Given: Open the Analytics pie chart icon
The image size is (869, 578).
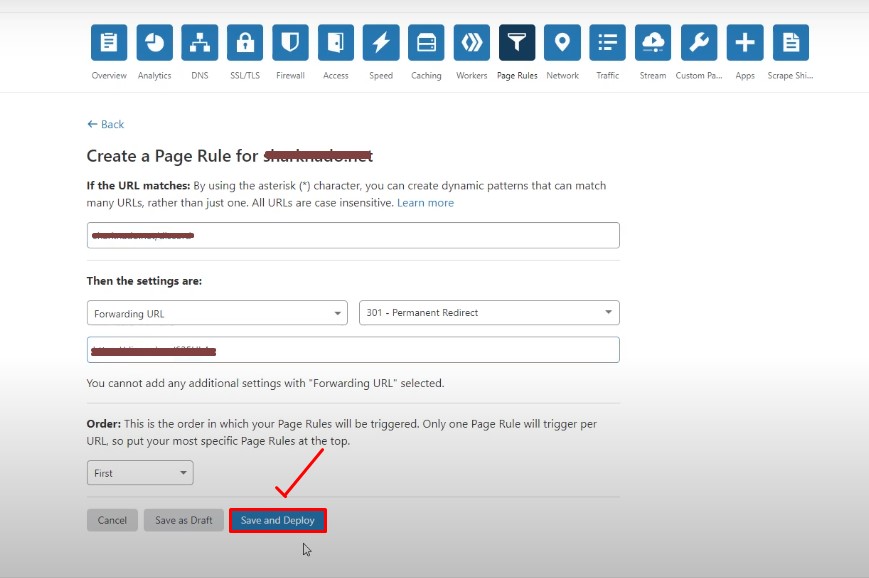Looking at the screenshot, I should pyautogui.click(x=155, y=43).
